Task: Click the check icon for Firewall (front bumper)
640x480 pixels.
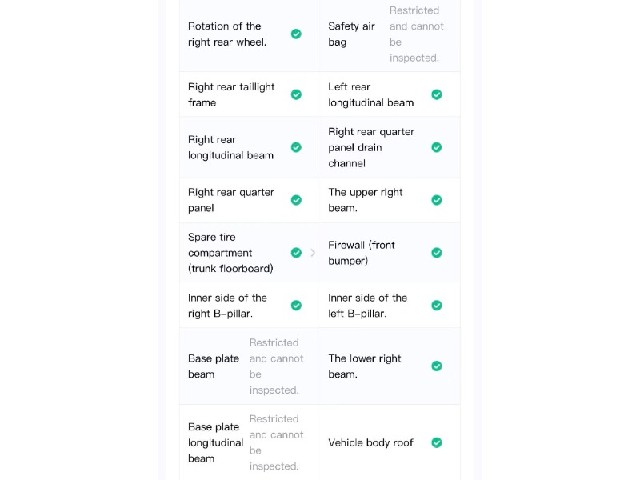Action: 437,253
